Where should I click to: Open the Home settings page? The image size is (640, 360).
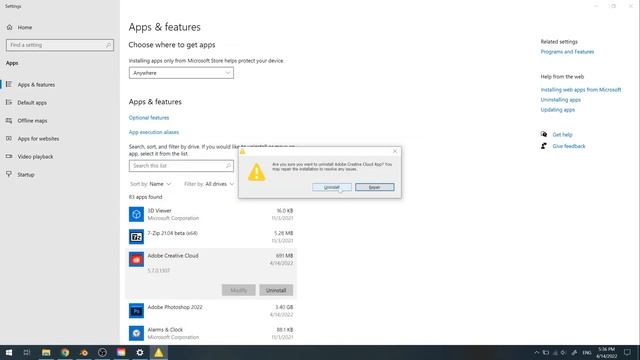24,27
